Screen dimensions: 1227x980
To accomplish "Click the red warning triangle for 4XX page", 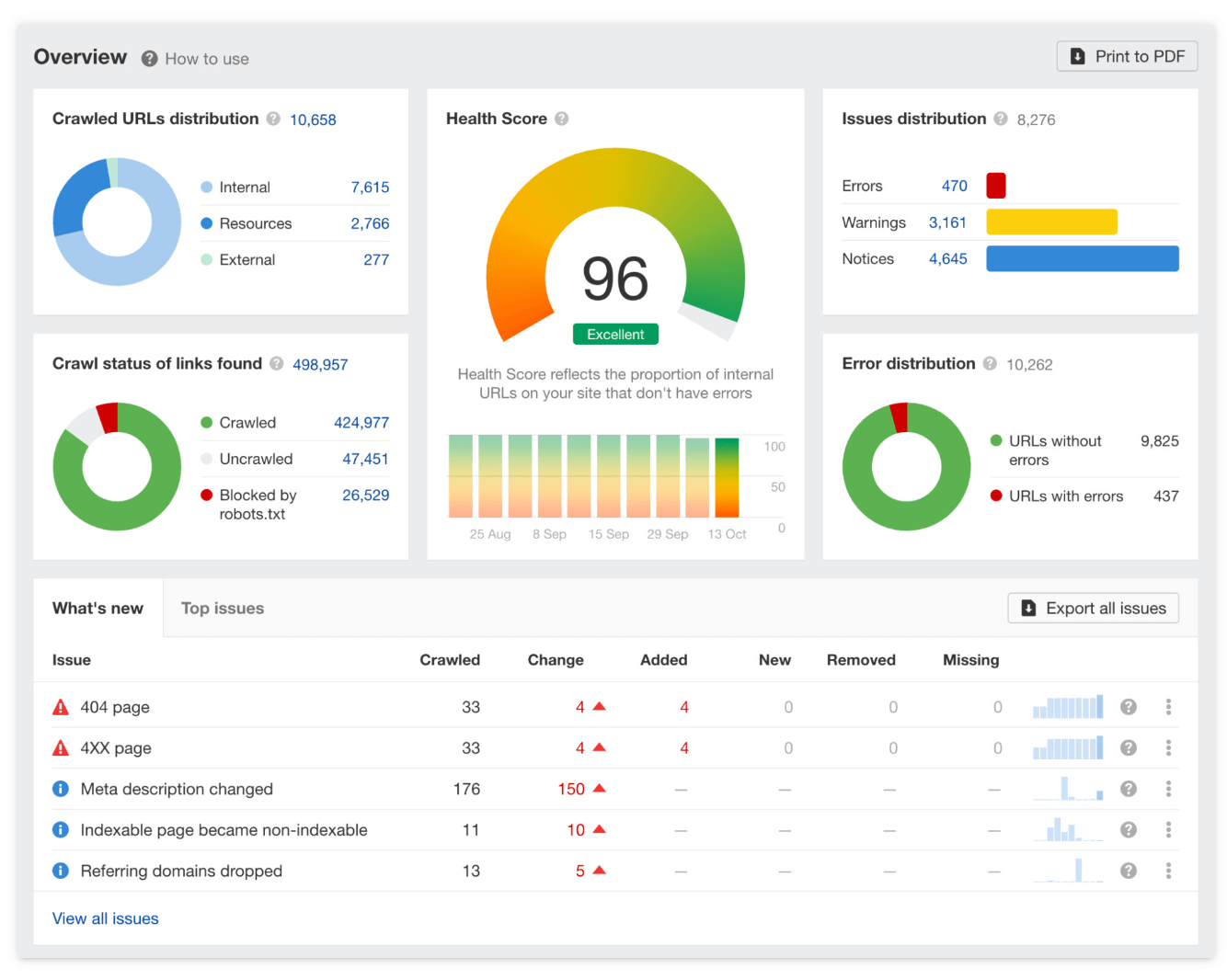I will tap(61, 748).
